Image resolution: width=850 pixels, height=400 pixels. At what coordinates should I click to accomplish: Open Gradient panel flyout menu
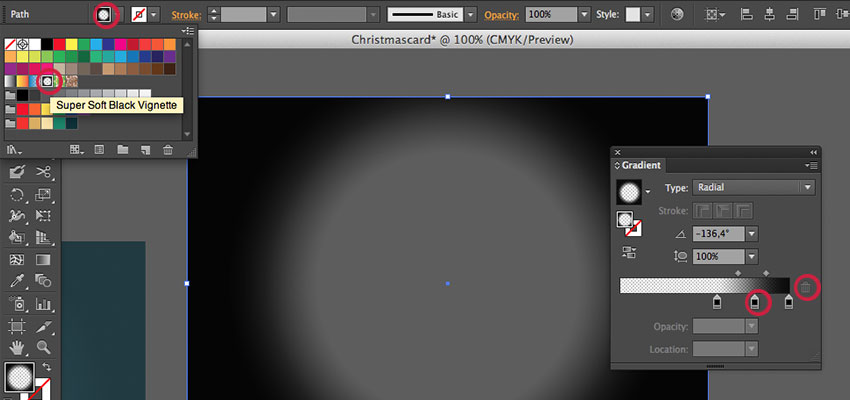click(811, 165)
